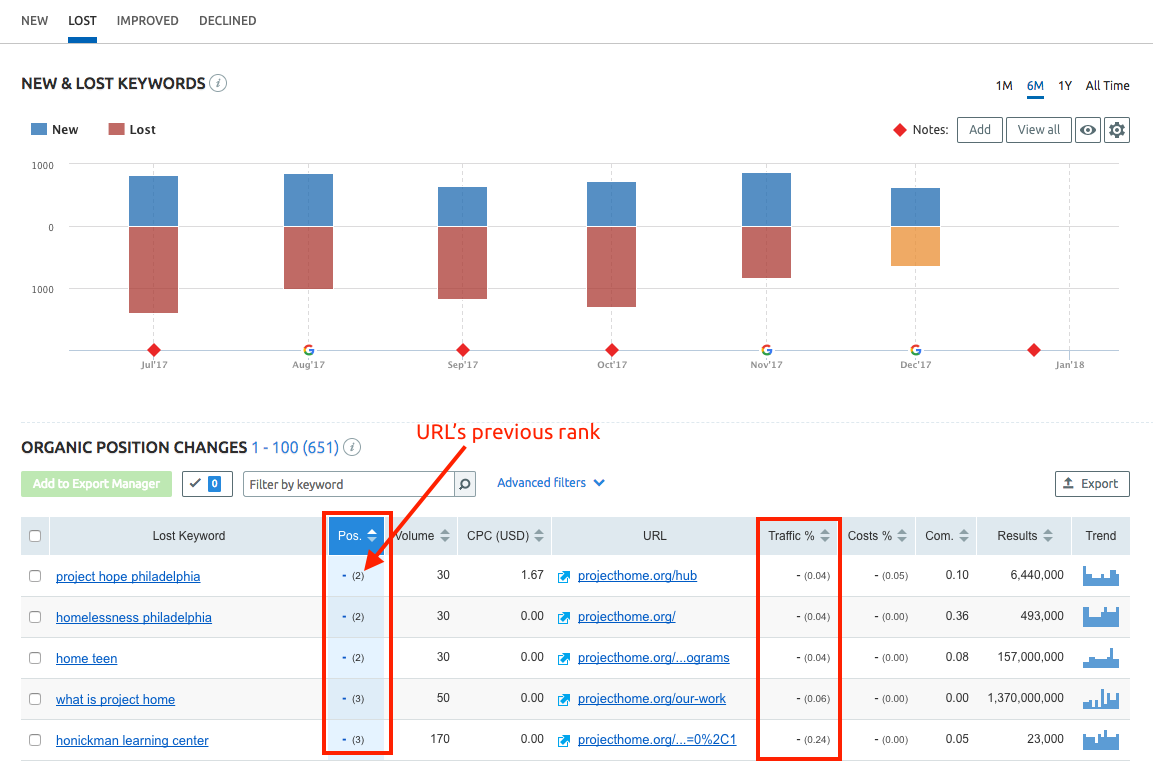Check the honickman learning center row
Viewport: 1153px width, 761px height.
pos(34,739)
